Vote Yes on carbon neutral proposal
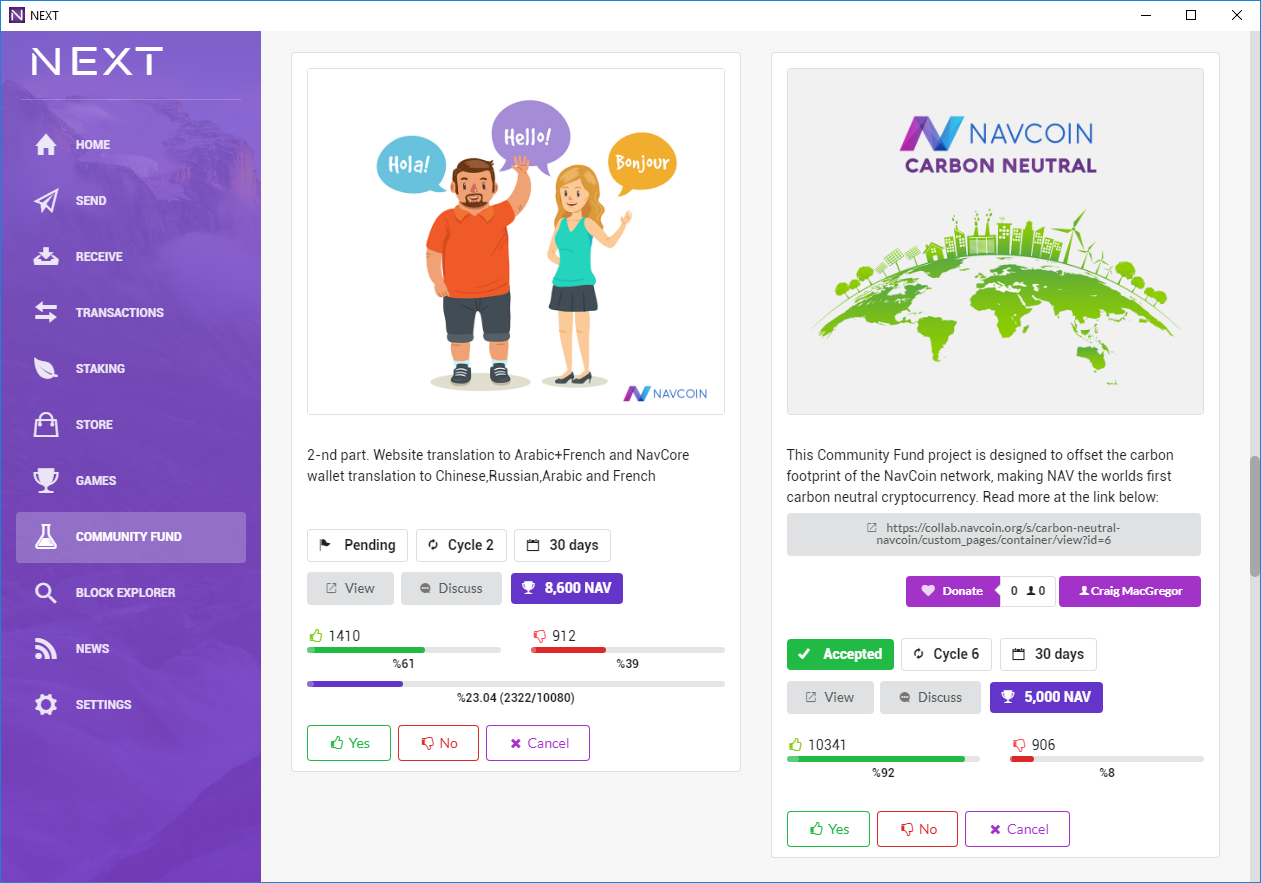1261x883 pixels. pyautogui.click(x=828, y=829)
